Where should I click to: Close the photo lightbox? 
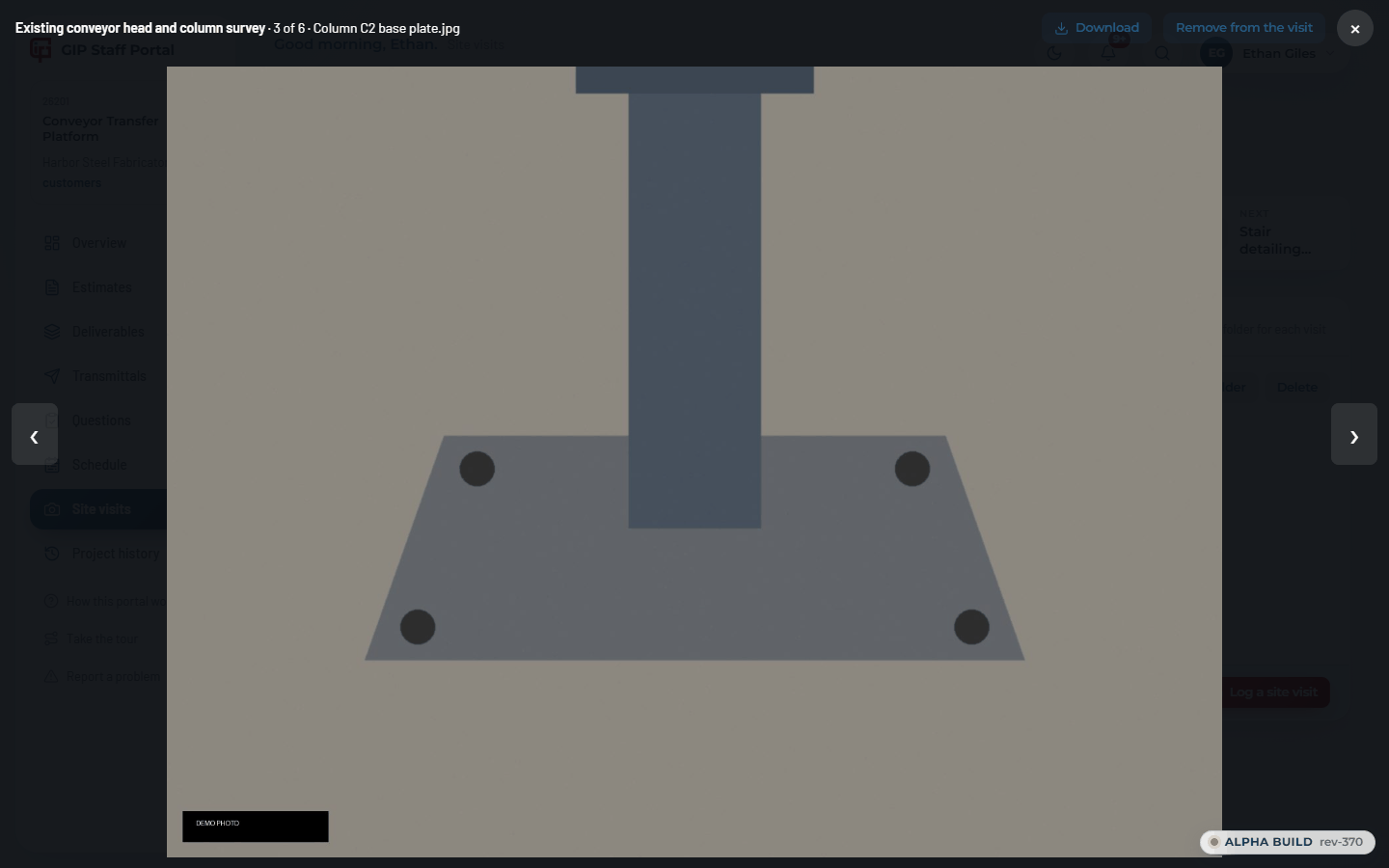point(1354,29)
